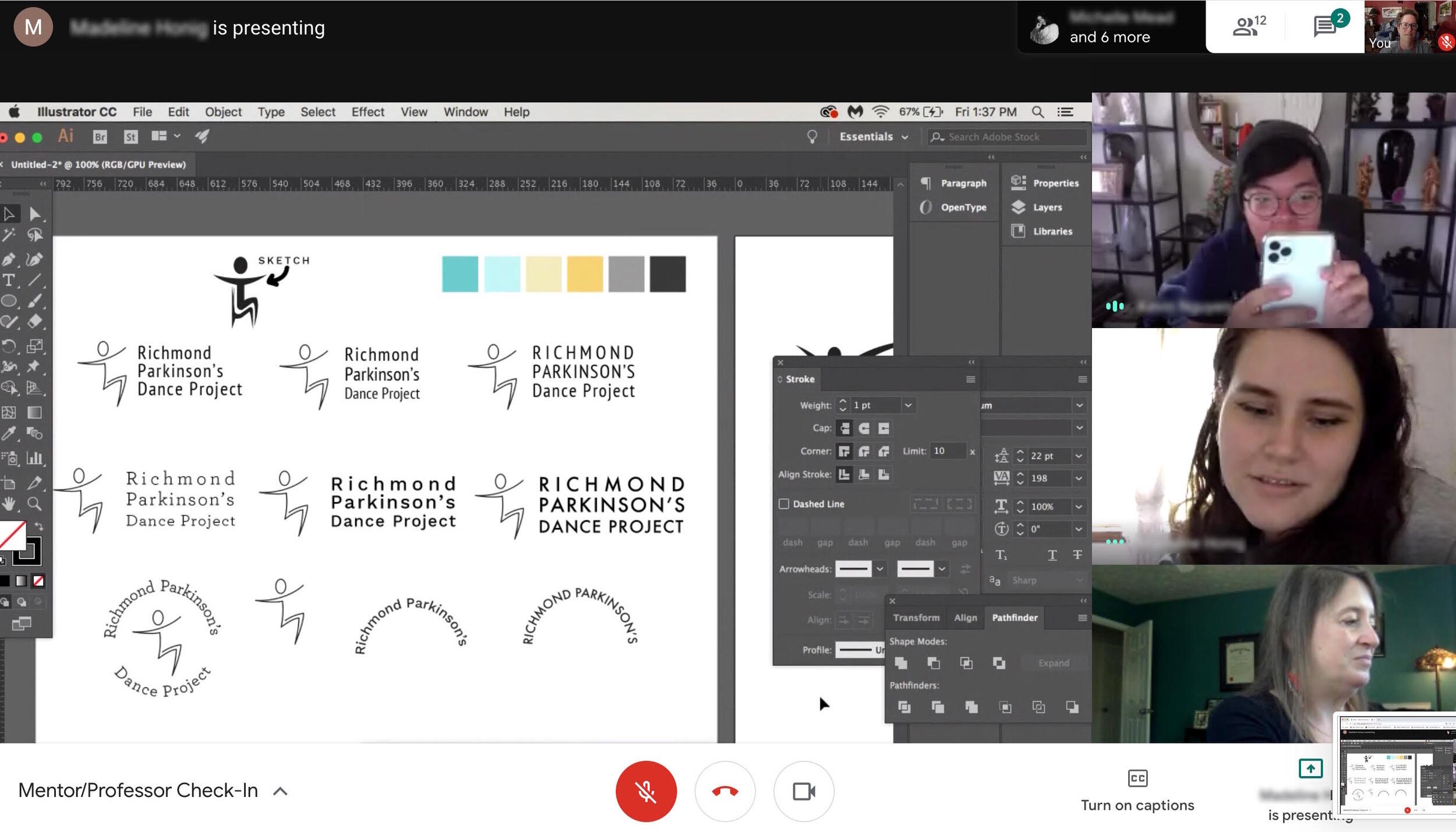The height and width of the screenshot is (832, 1456).
Task: Click the Expand button in Pathfinder
Action: point(1054,662)
